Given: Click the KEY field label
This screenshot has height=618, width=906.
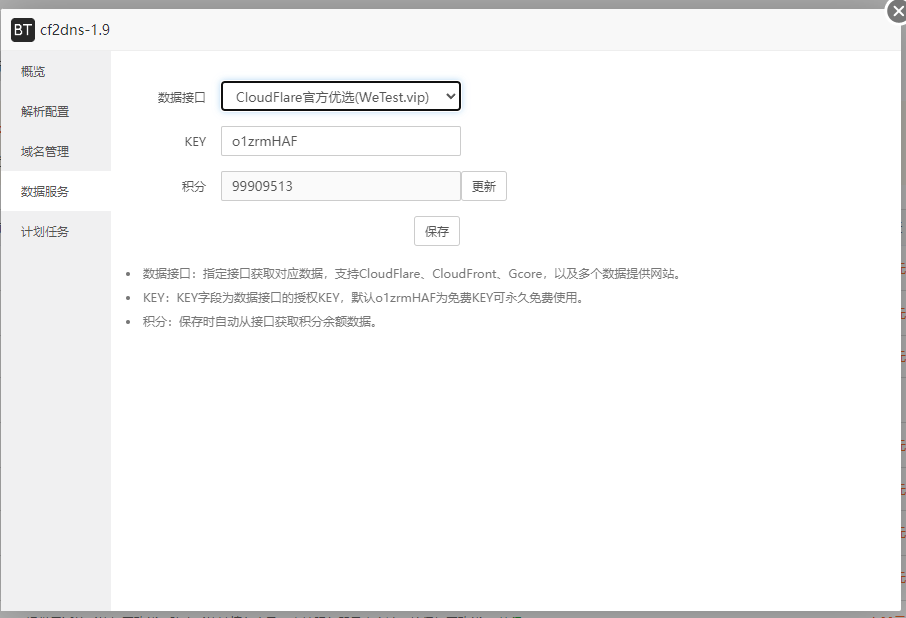Looking at the screenshot, I should tap(195, 142).
